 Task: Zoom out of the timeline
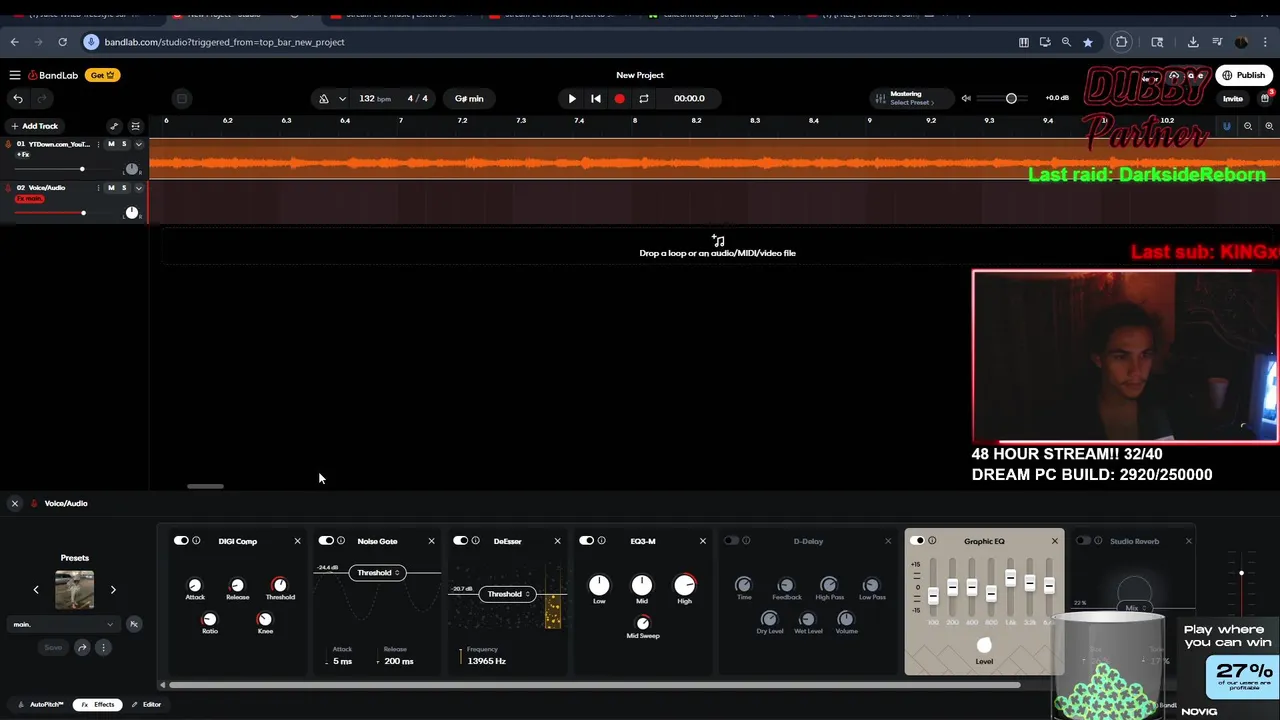1248,126
